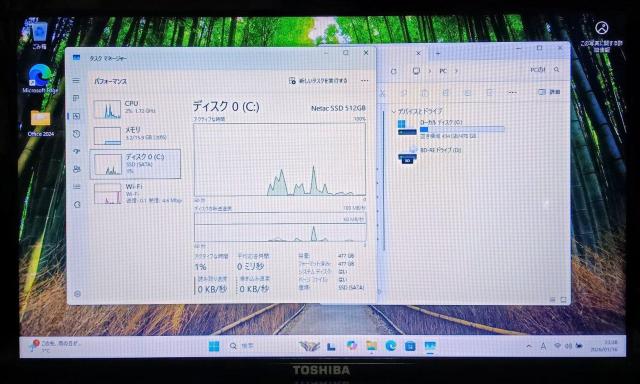
Task: Click the disk active time graph
Action: 280,160
